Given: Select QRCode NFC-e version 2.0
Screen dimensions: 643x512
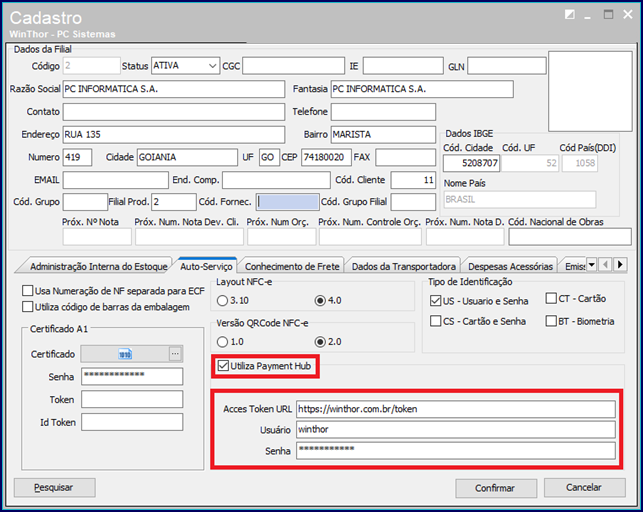Looking at the screenshot, I should click(320, 341).
